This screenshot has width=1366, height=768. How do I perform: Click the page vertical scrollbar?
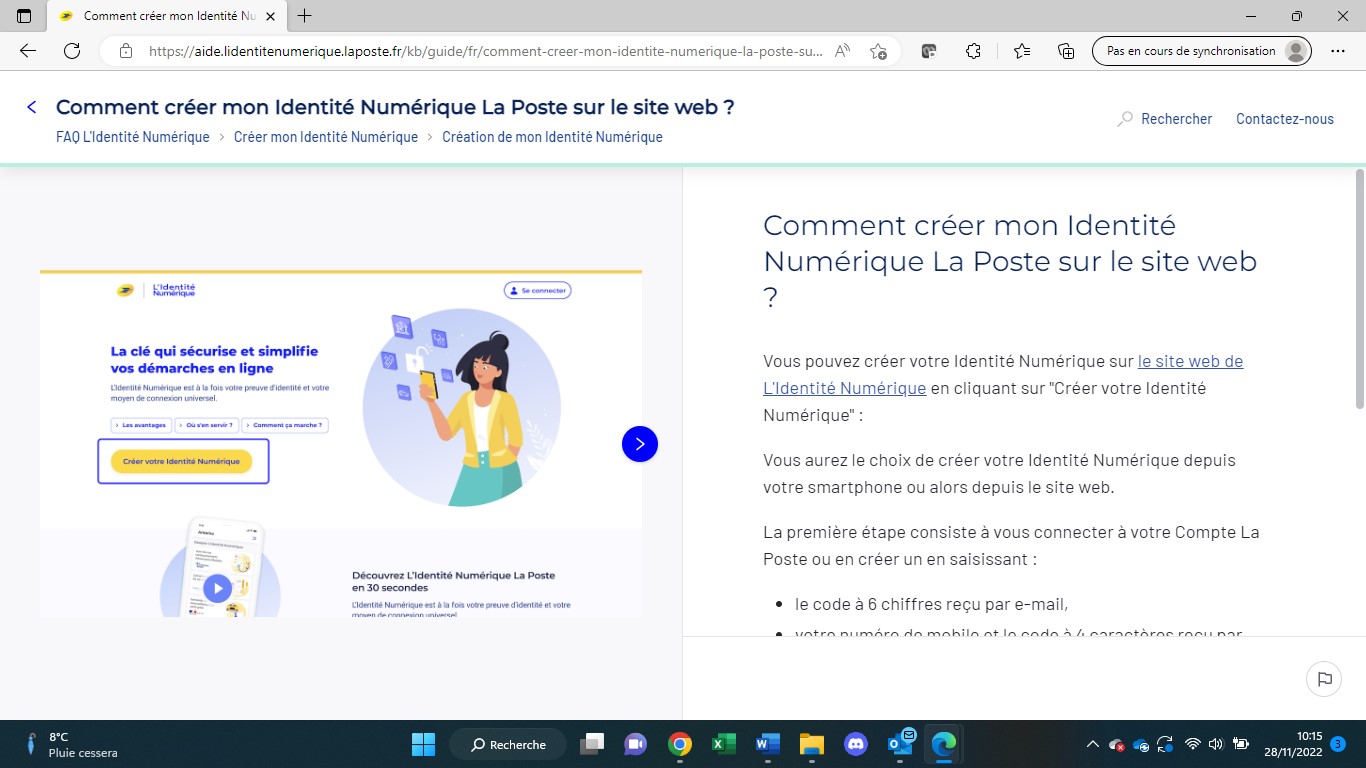coord(1359,289)
